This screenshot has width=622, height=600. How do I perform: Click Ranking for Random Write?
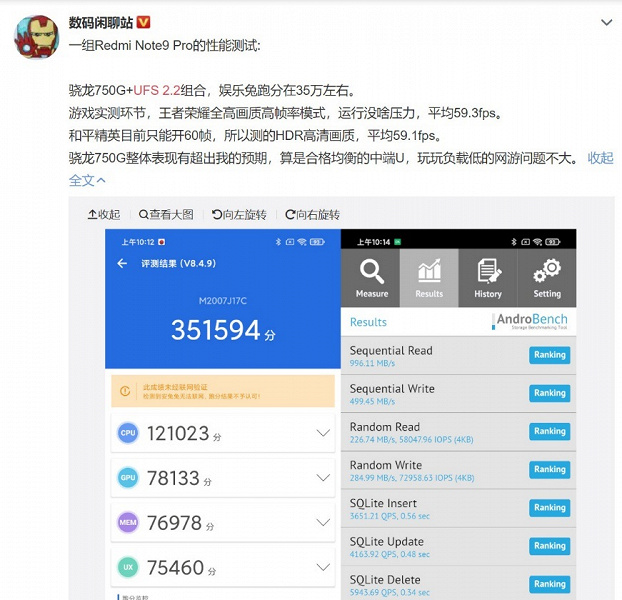click(549, 470)
